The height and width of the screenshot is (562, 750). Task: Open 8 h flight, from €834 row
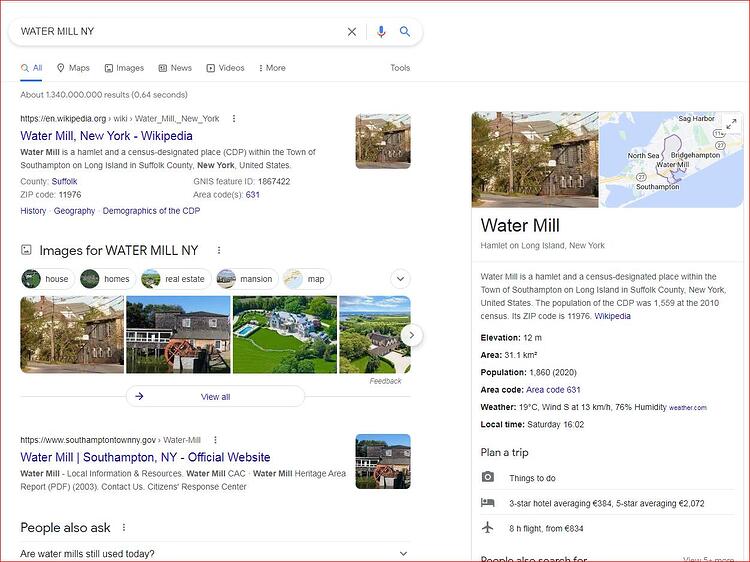point(546,529)
